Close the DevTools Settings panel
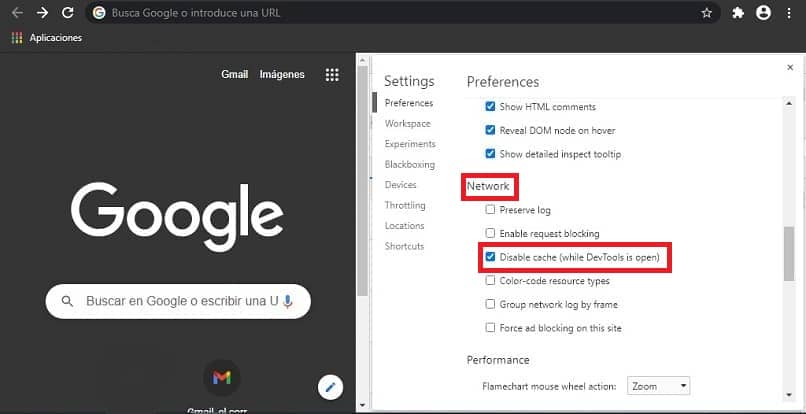806x414 pixels. point(790,67)
